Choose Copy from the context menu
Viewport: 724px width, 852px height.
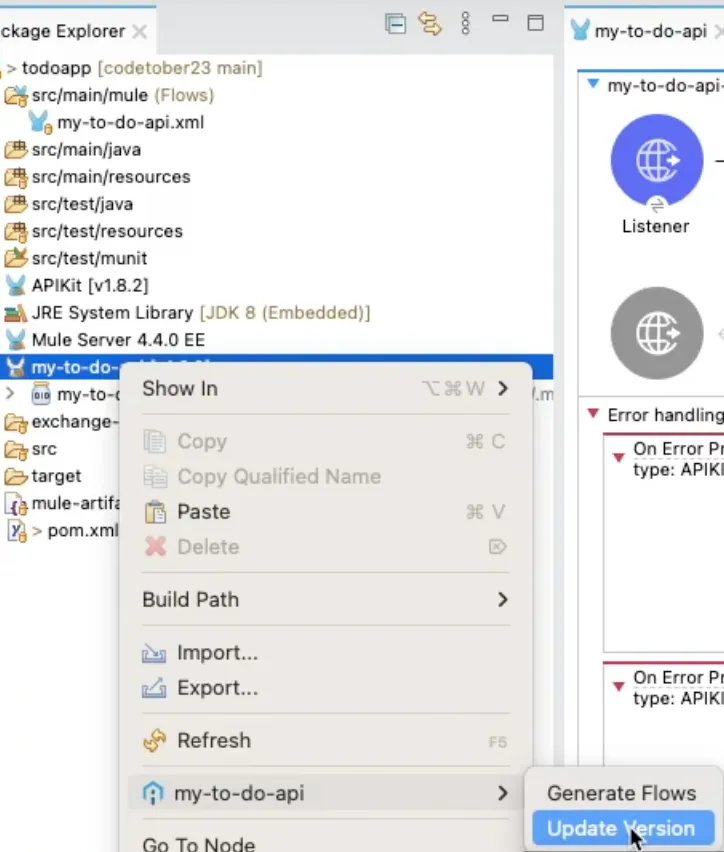[325, 441]
